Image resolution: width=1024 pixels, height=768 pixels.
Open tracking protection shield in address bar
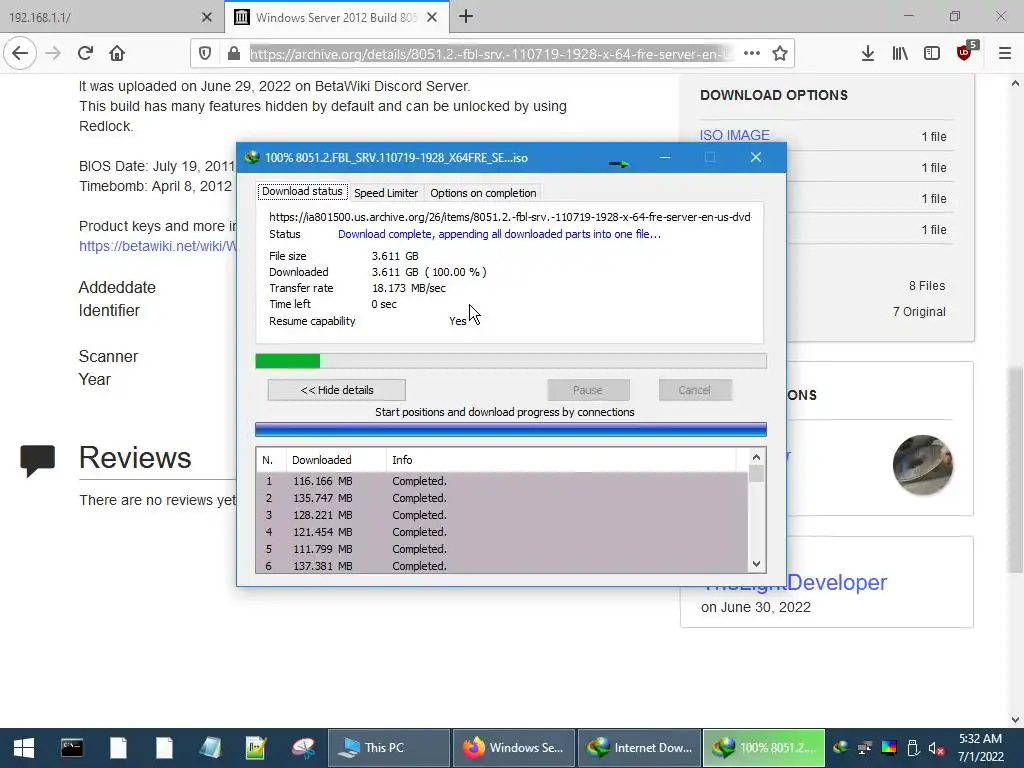pyautogui.click(x=204, y=54)
